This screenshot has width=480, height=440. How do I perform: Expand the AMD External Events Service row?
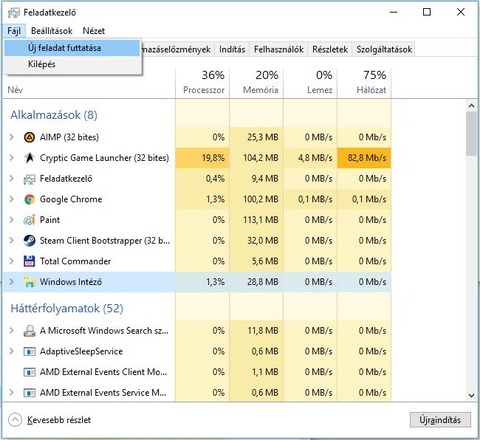pos(12,392)
